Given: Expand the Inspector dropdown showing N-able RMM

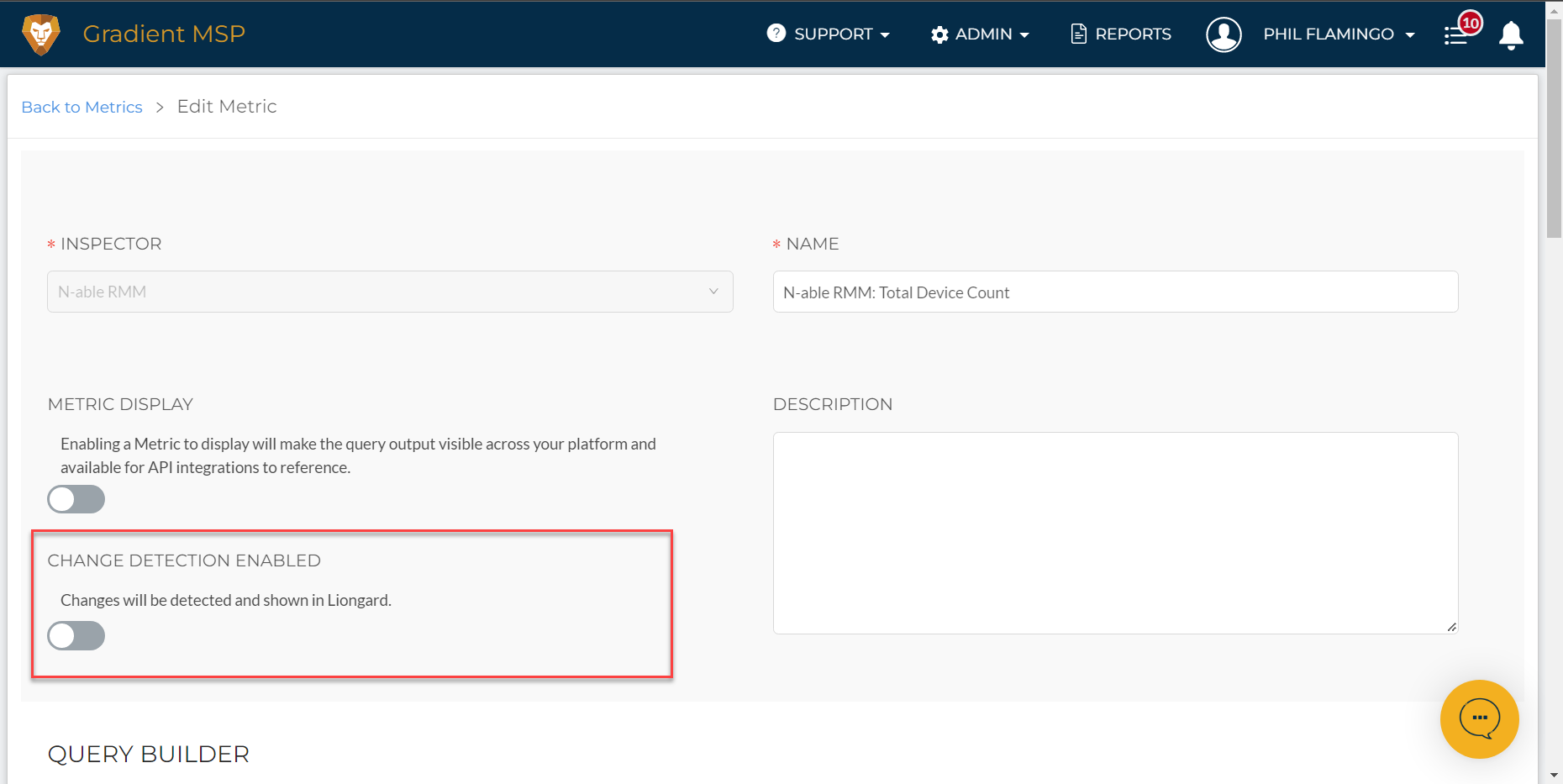Looking at the screenshot, I should click(x=390, y=292).
